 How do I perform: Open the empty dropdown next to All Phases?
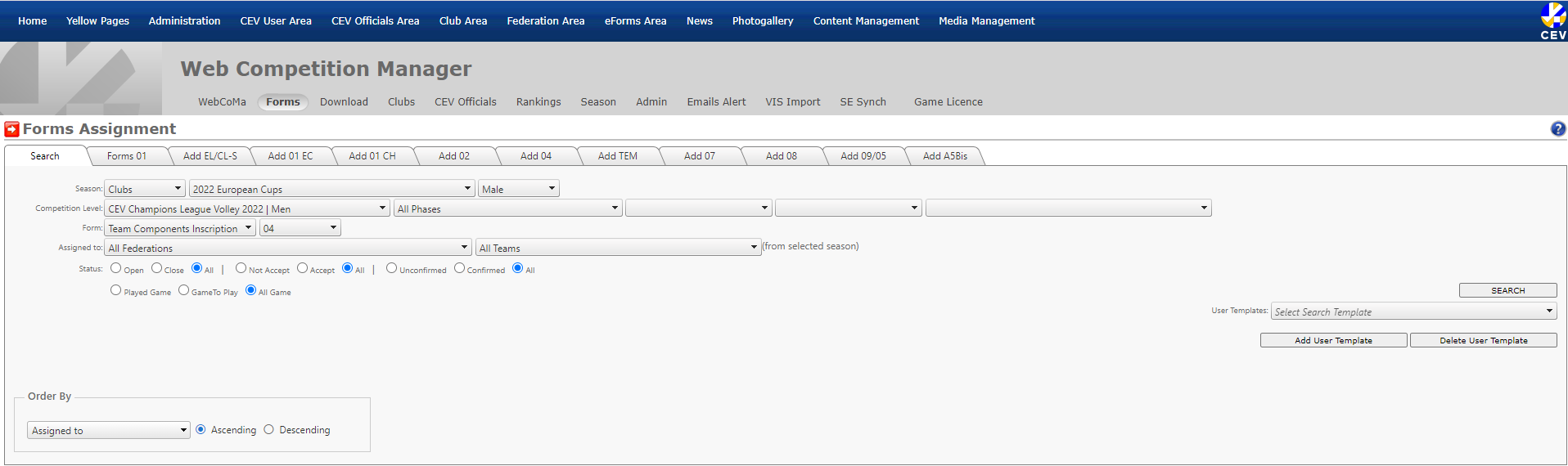pos(699,208)
